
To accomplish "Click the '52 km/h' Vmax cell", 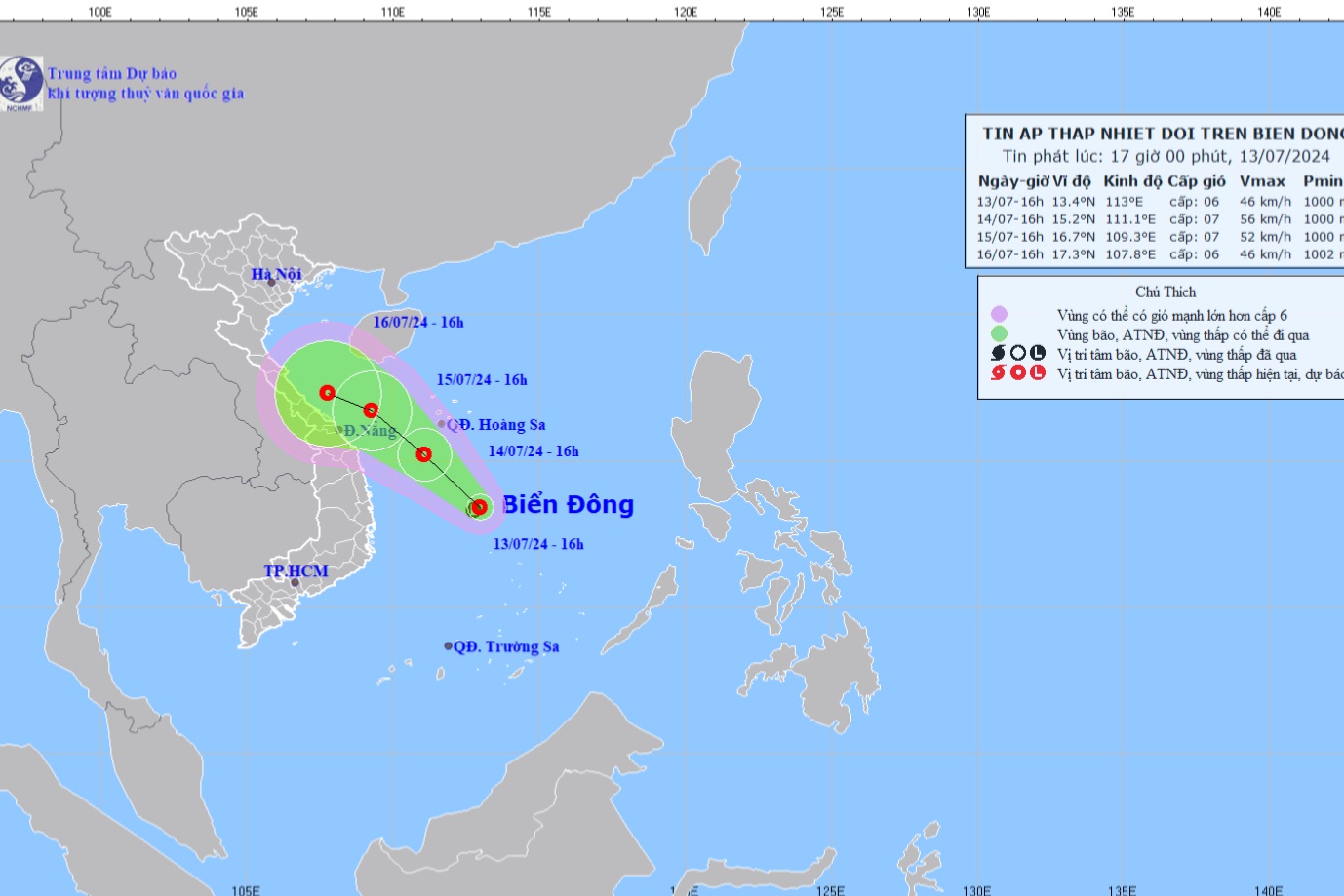I will point(1266,237).
